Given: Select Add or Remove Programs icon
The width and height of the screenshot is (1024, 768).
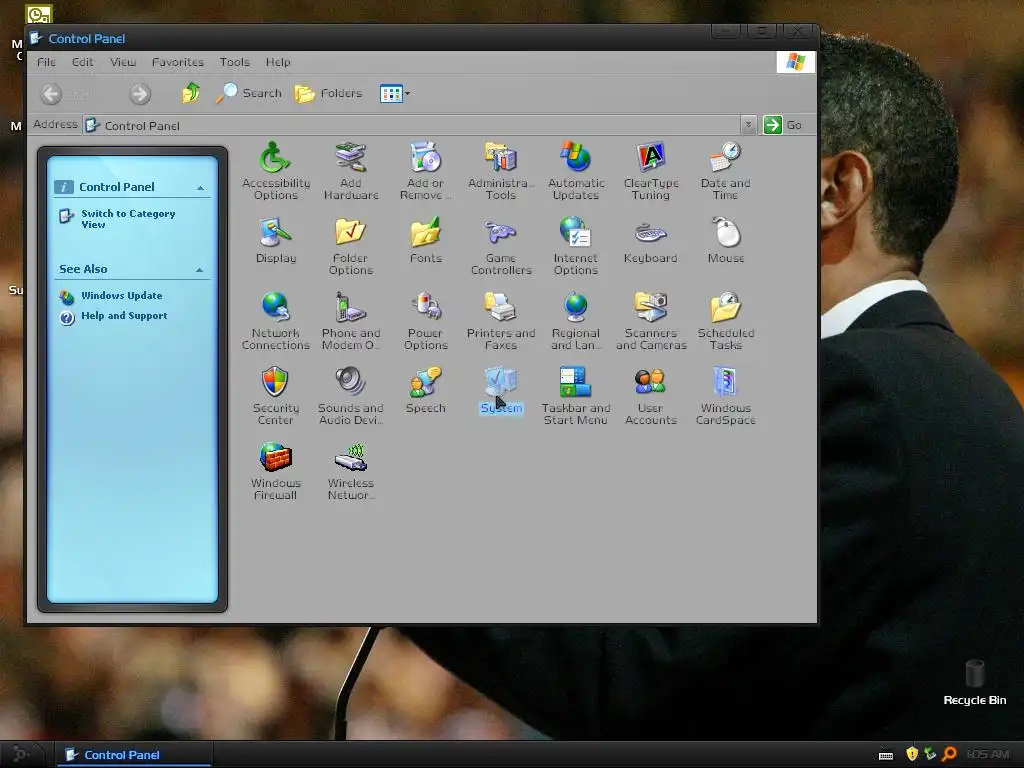Looking at the screenshot, I should (426, 170).
